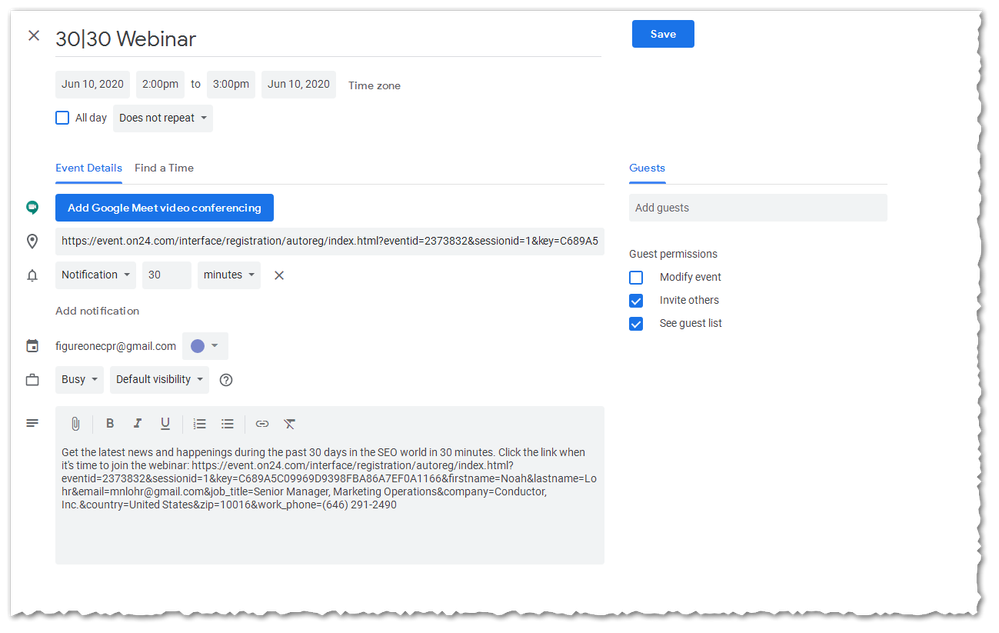Image resolution: width=999 pixels, height=633 pixels.
Task: Click the attachment paperclip icon
Action: (x=75, y=424)
